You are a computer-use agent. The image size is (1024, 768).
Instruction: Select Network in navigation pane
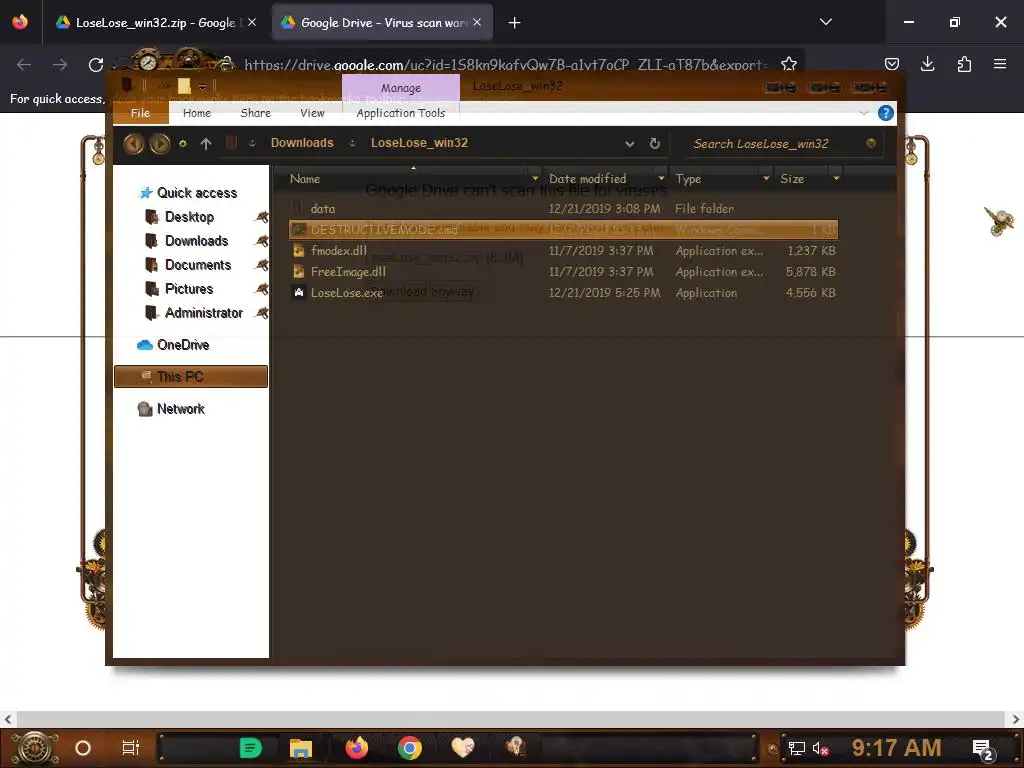[181, 409]
